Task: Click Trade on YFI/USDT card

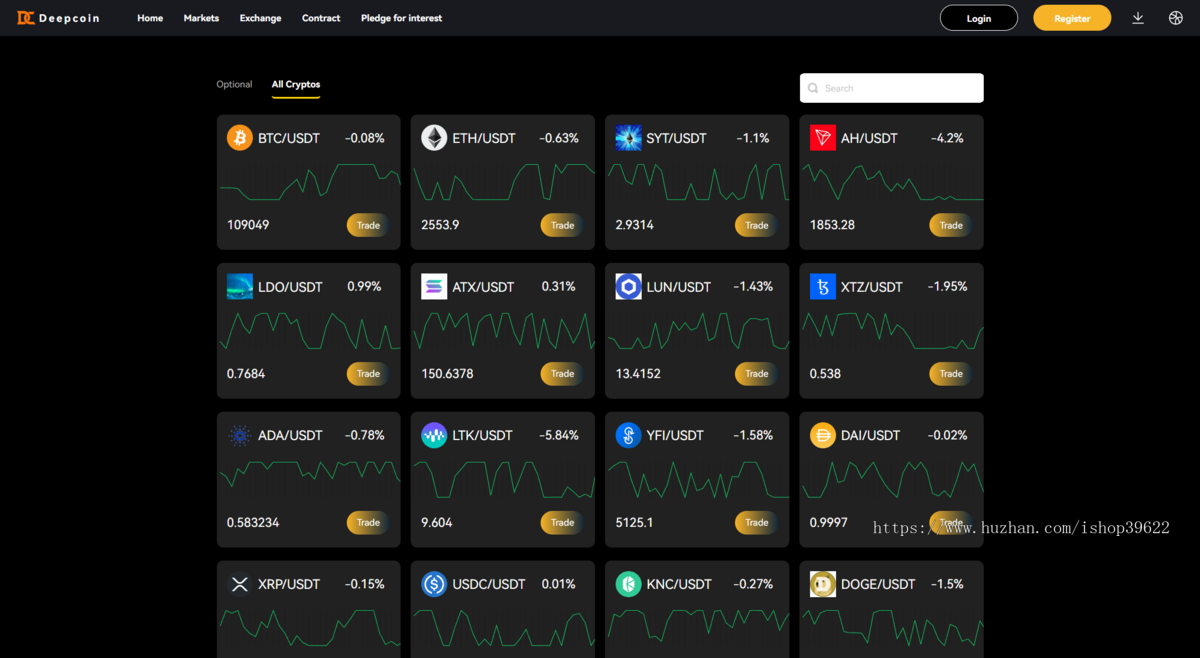Action: click(x=756, y=522)
